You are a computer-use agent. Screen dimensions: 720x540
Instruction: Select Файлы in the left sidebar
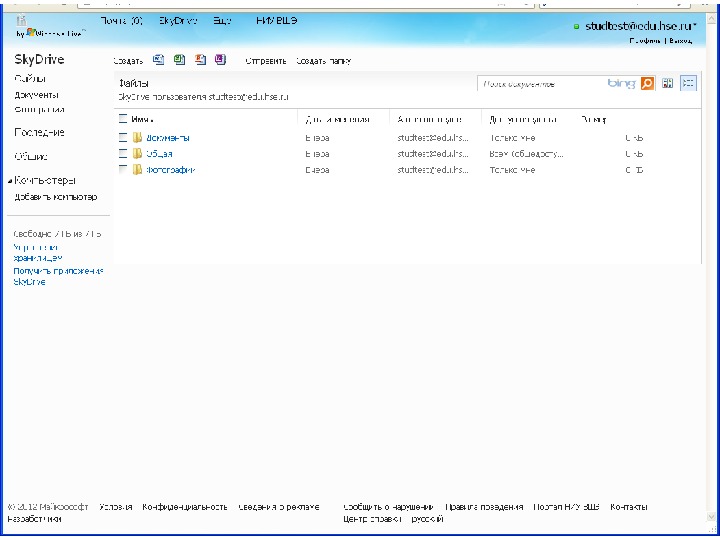(30, 79)
